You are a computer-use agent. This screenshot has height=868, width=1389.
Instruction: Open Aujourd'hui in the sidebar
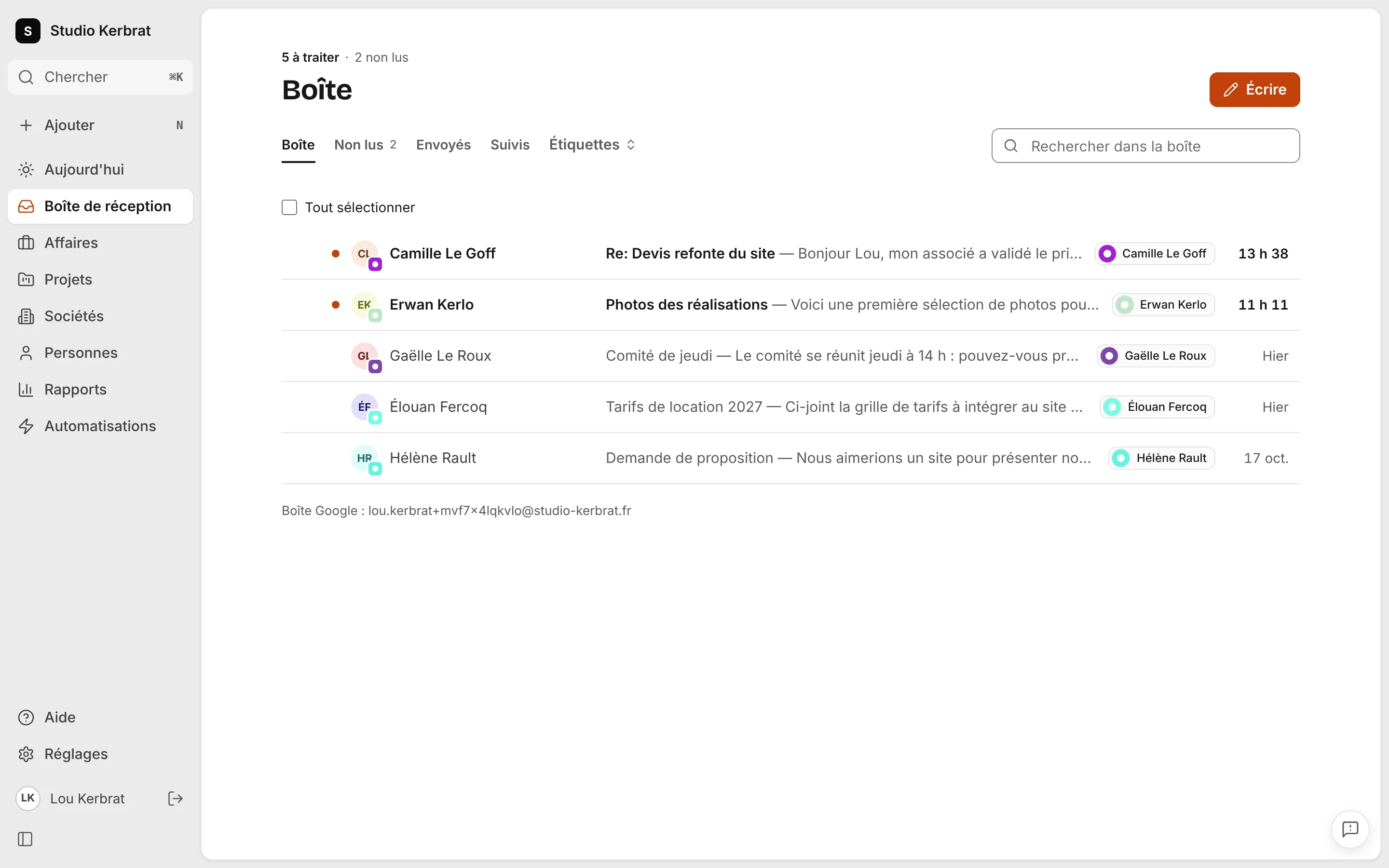pyautogui.click(x=100, y=169)
